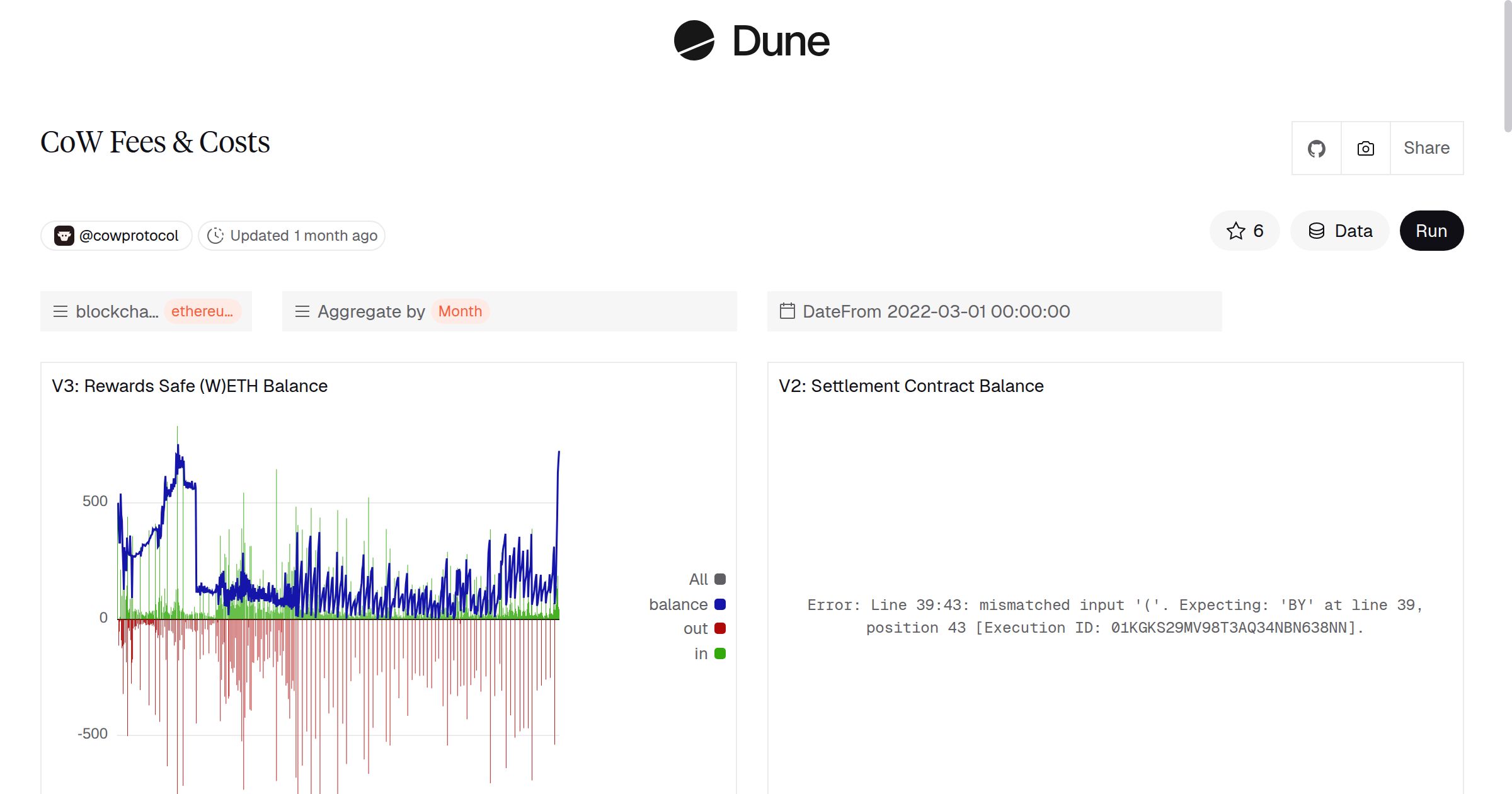Click the cow avatar next to @cowprotocol
1512x794 pixels.
[x=65, y=235]
